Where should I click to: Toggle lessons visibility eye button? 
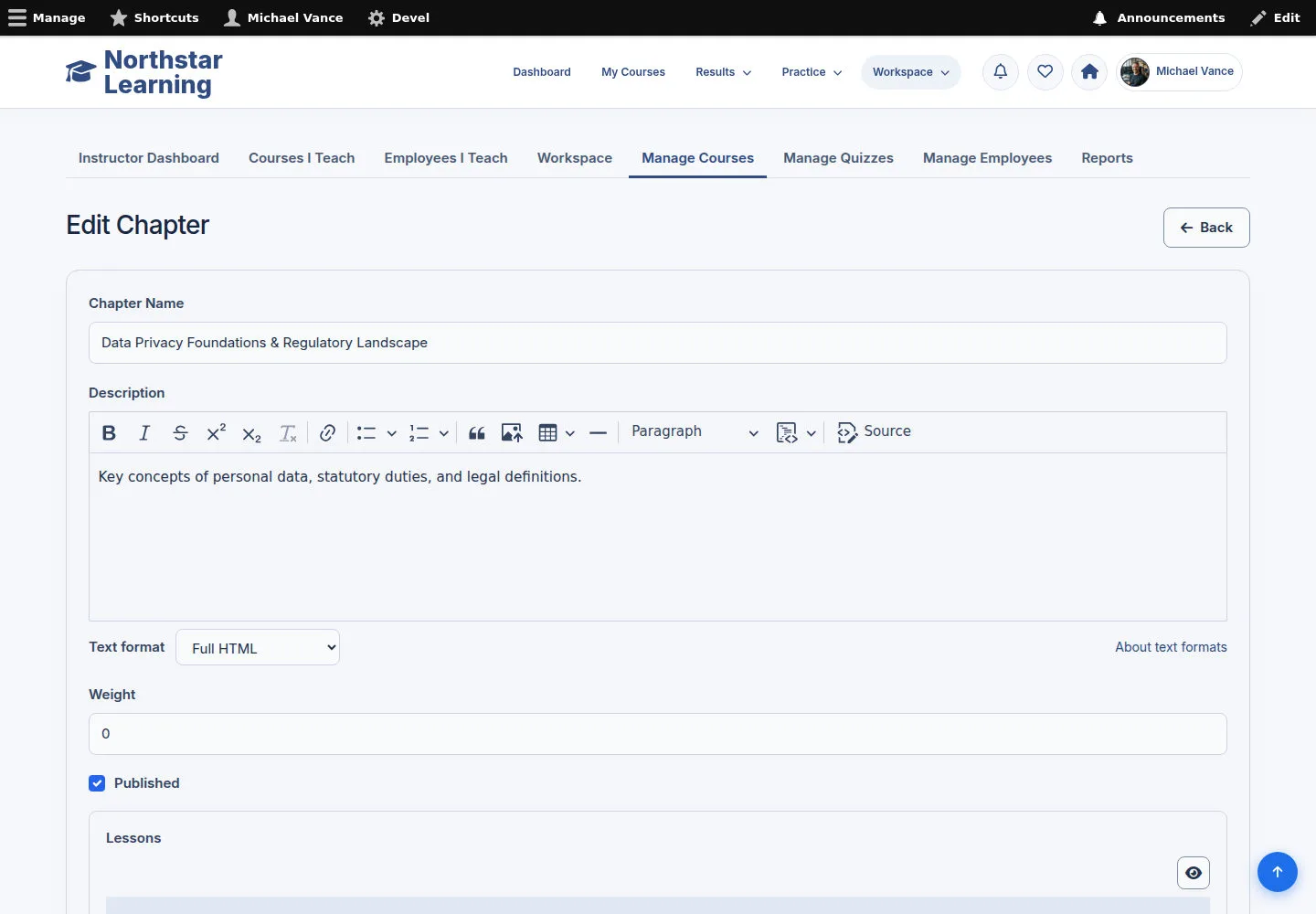pos(1194,873)
